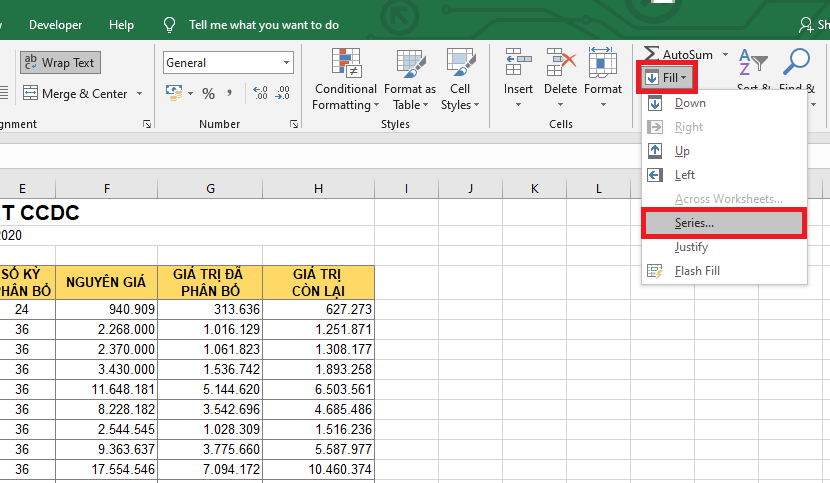Click the Sort & Filter icon
This screenshot has width=830, height=483.
click(x=752, y=63)
